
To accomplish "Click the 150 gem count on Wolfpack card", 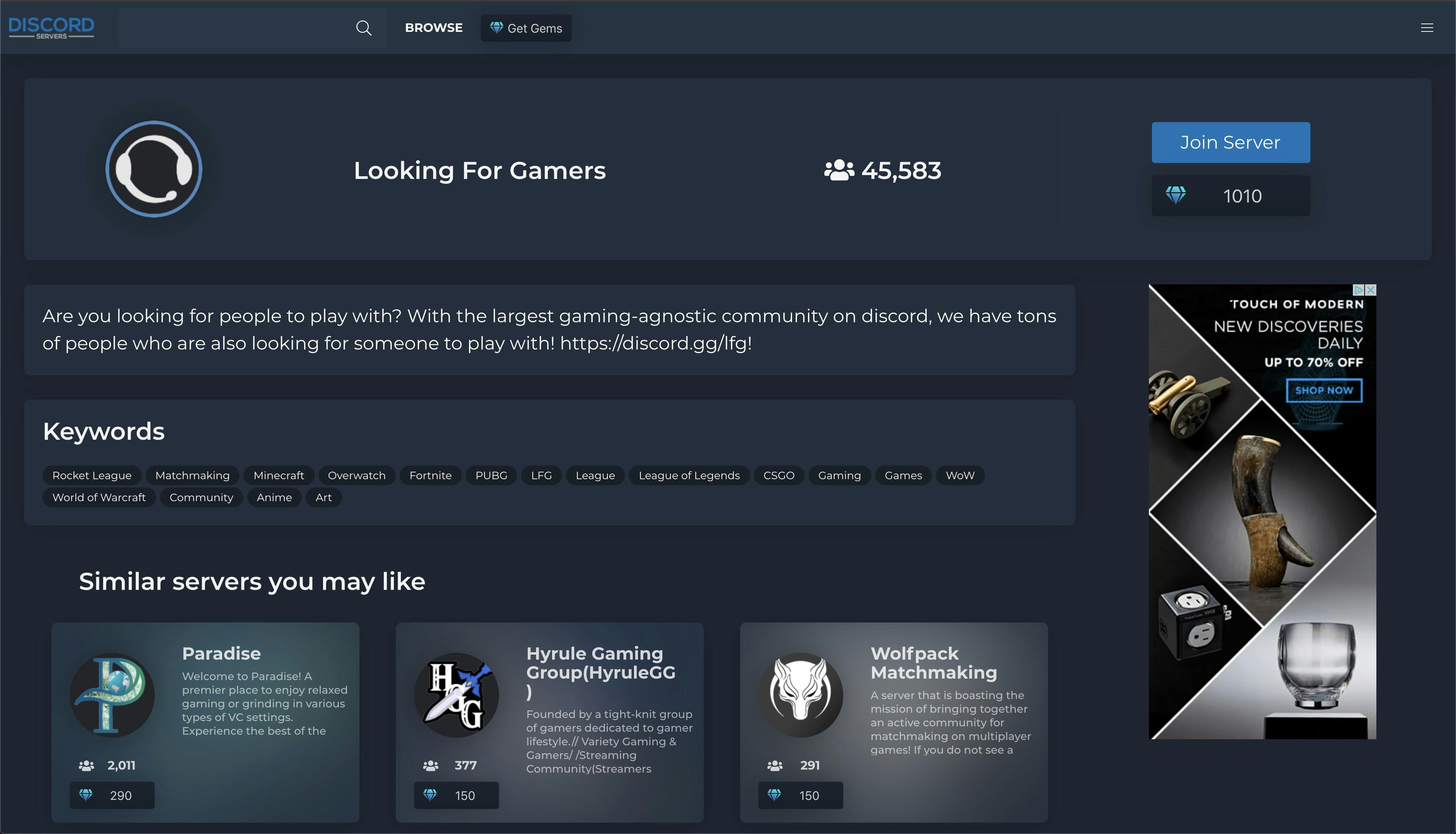I will [800, 795].
